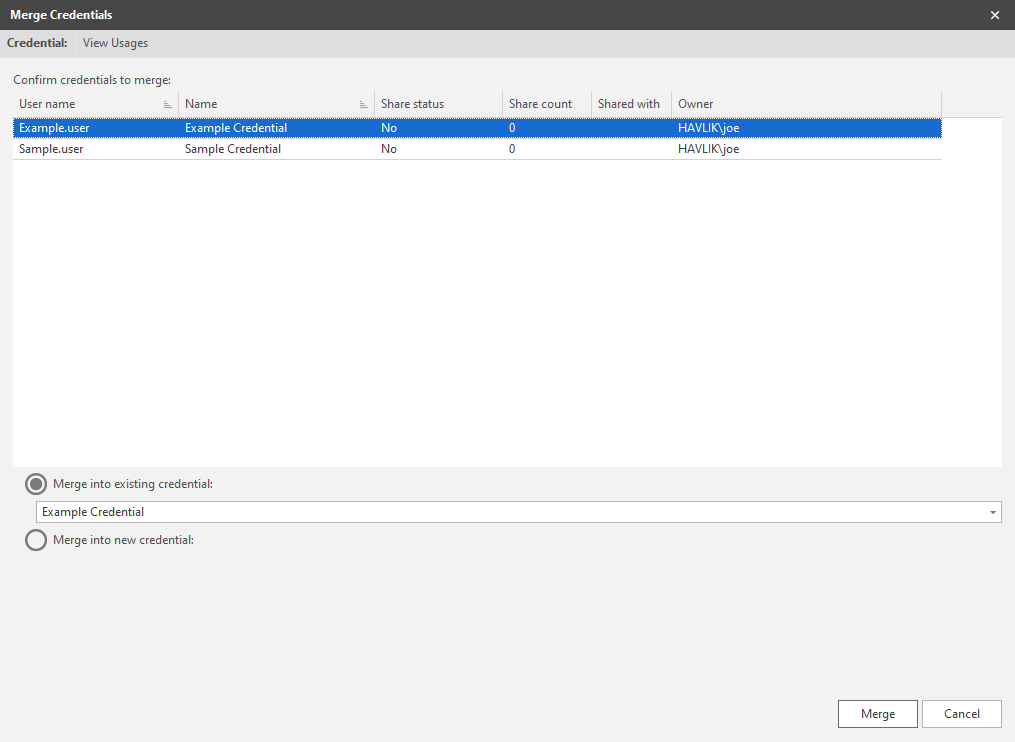1015x742 pixels.
Task: Click the Name column sort icon
Action: 364,105
